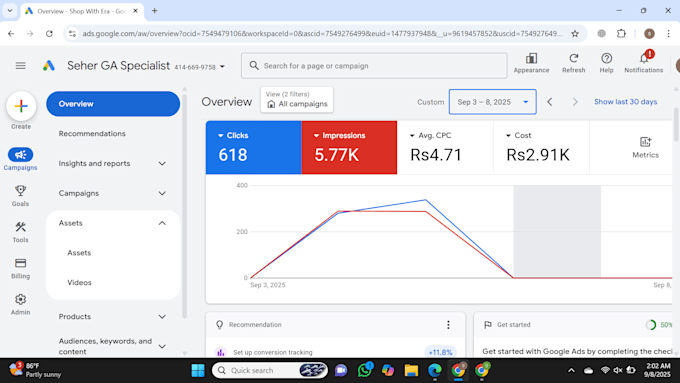
Task: Open the Assets sub-item
Action: pyautogui.click(x=79, y=252)
